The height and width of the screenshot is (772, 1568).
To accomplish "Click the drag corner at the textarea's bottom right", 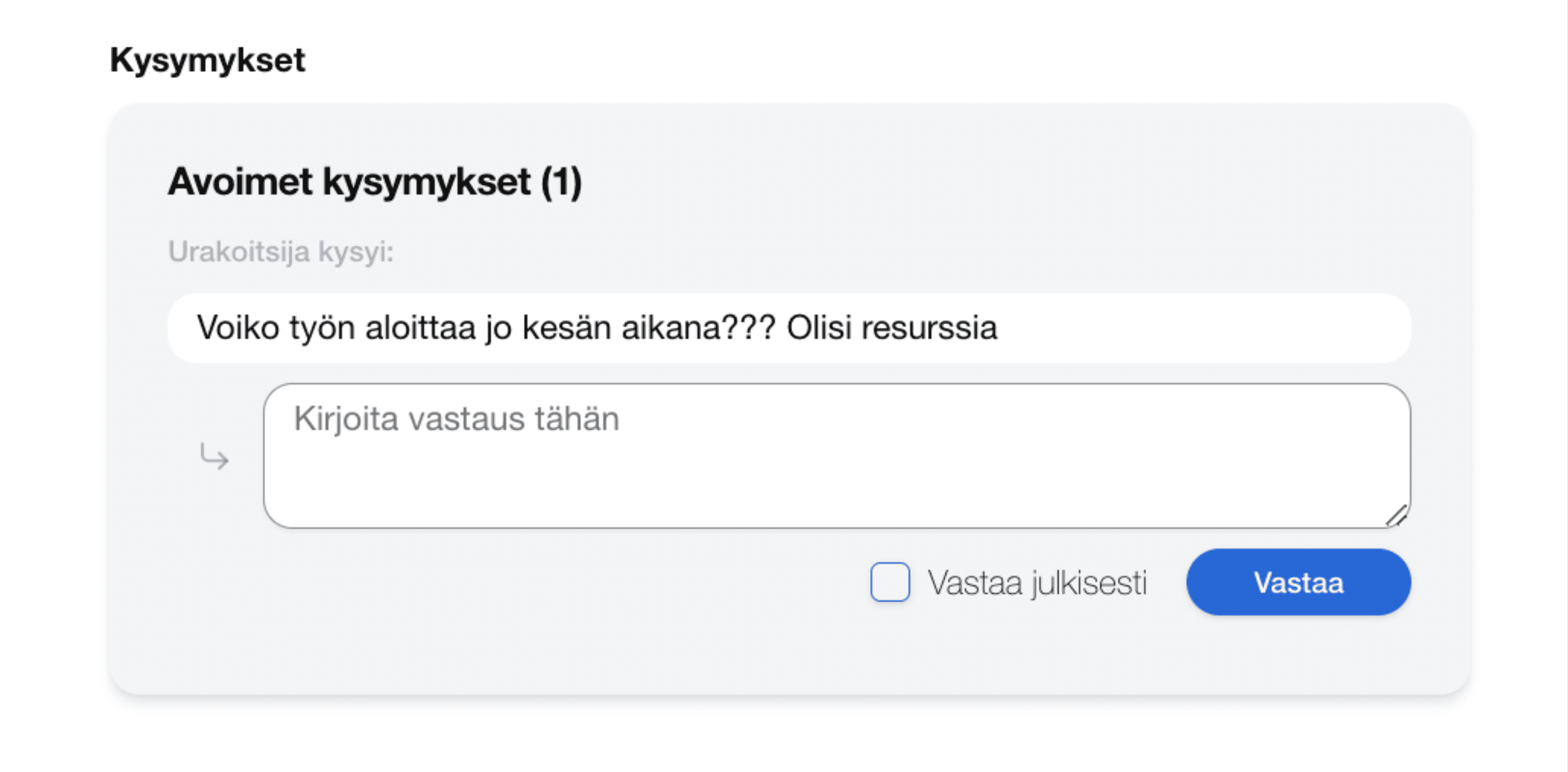I will tap(1397, 516).
